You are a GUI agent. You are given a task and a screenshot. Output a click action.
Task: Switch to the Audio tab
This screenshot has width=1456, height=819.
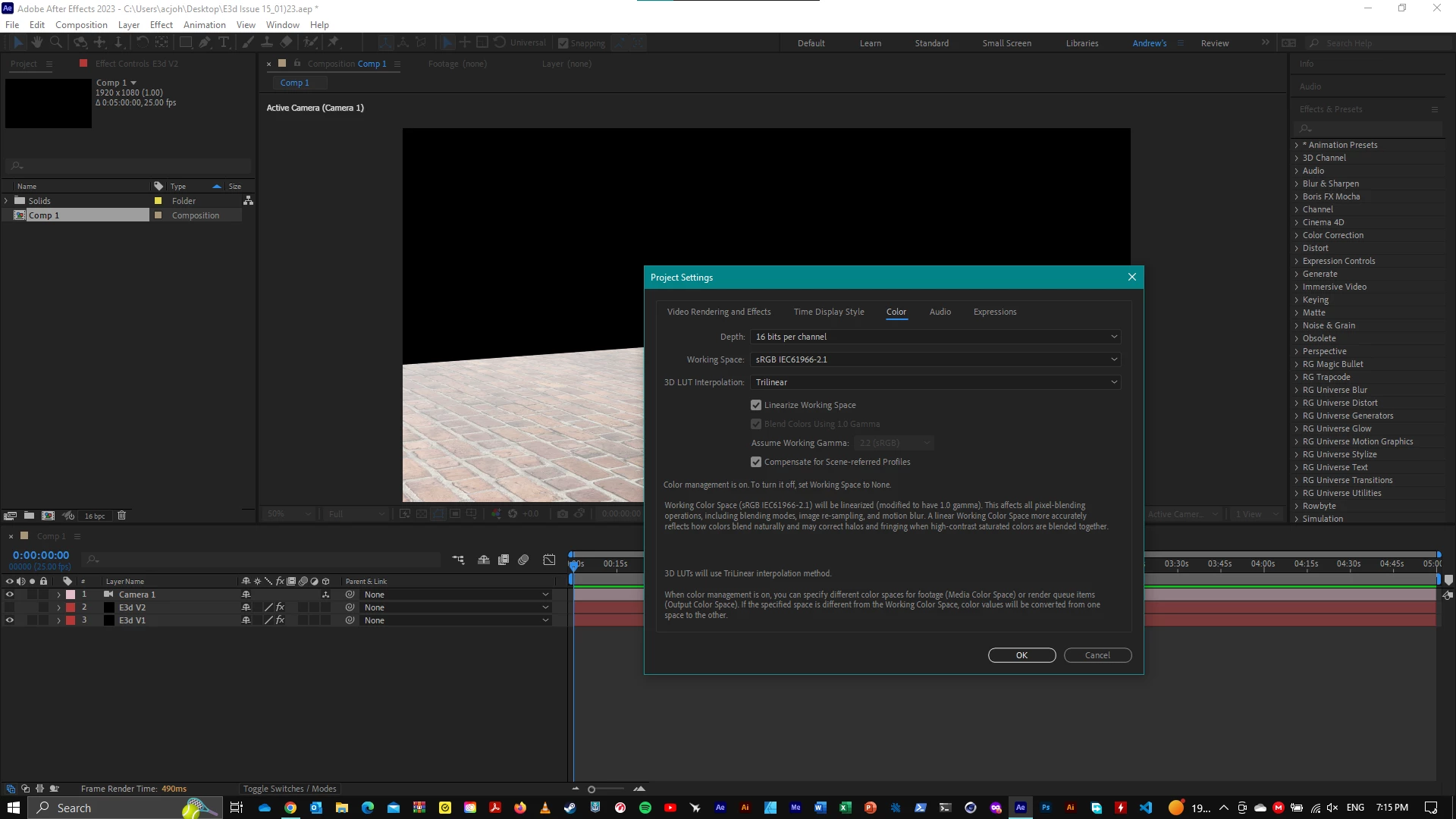pyautogui.click(x=940, y=312)
